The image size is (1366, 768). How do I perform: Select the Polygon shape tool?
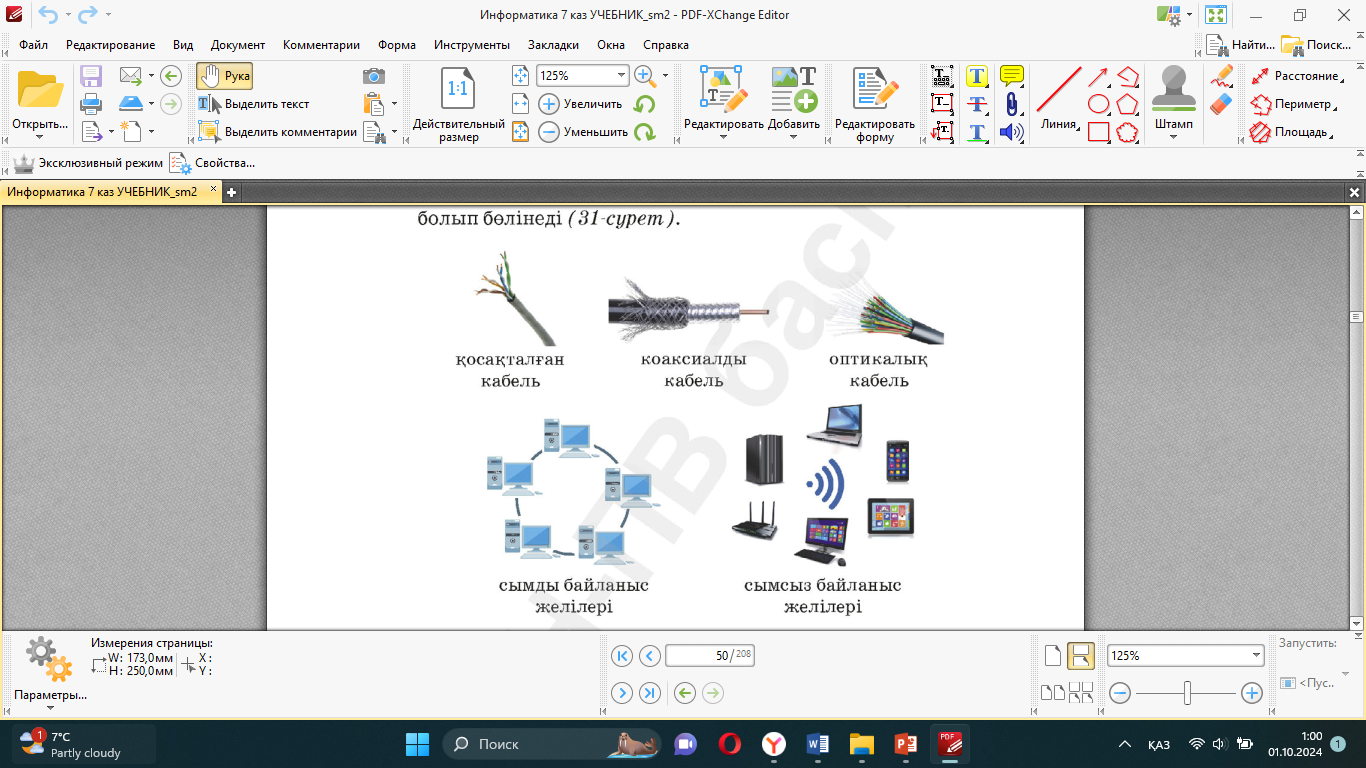pos(1128,104)
